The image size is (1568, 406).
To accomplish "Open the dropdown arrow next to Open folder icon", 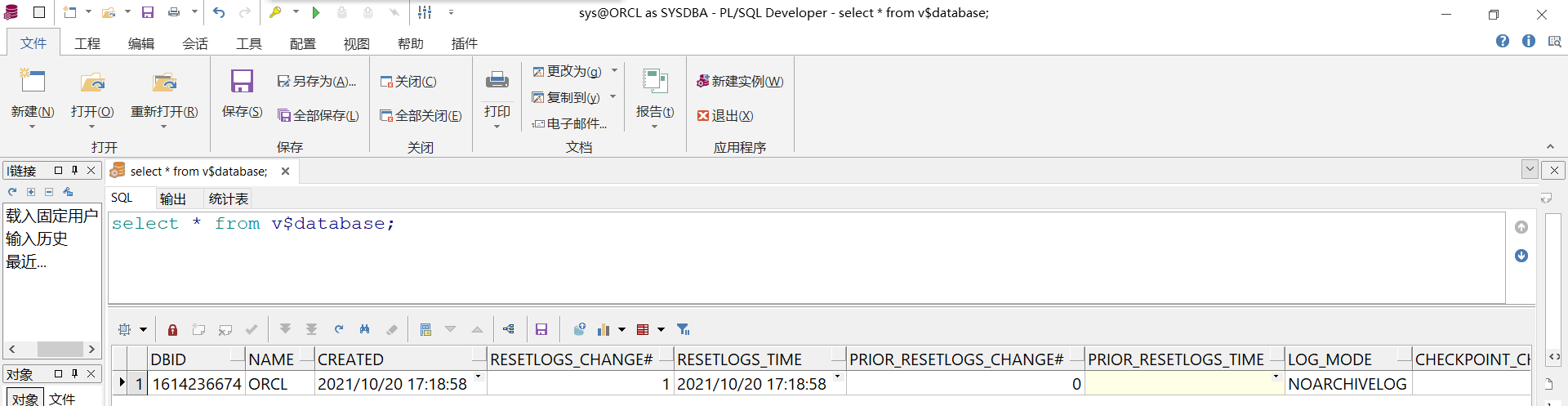I will (127, 12).
